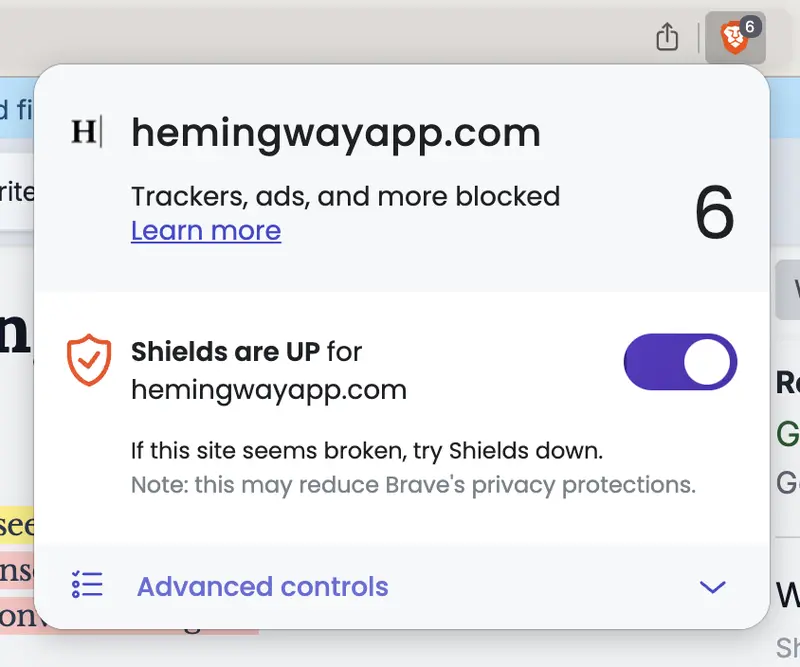Click the orange shield checkmark icon
The height and width of the screenshot is (667, 800).
(89, 359)
